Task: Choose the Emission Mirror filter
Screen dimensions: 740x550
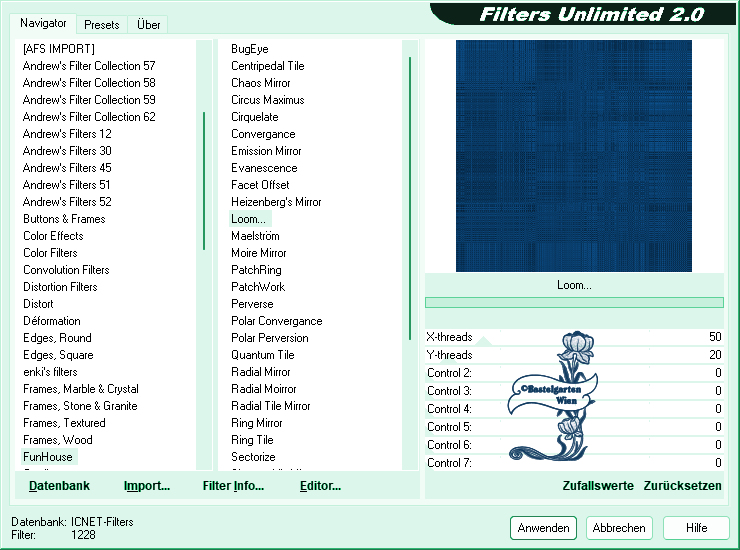Action: (x=266, y=151)
